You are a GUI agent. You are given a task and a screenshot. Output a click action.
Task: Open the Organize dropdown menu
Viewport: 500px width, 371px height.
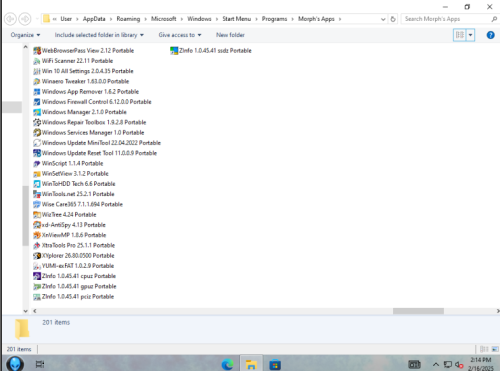[x=25, y=35]
